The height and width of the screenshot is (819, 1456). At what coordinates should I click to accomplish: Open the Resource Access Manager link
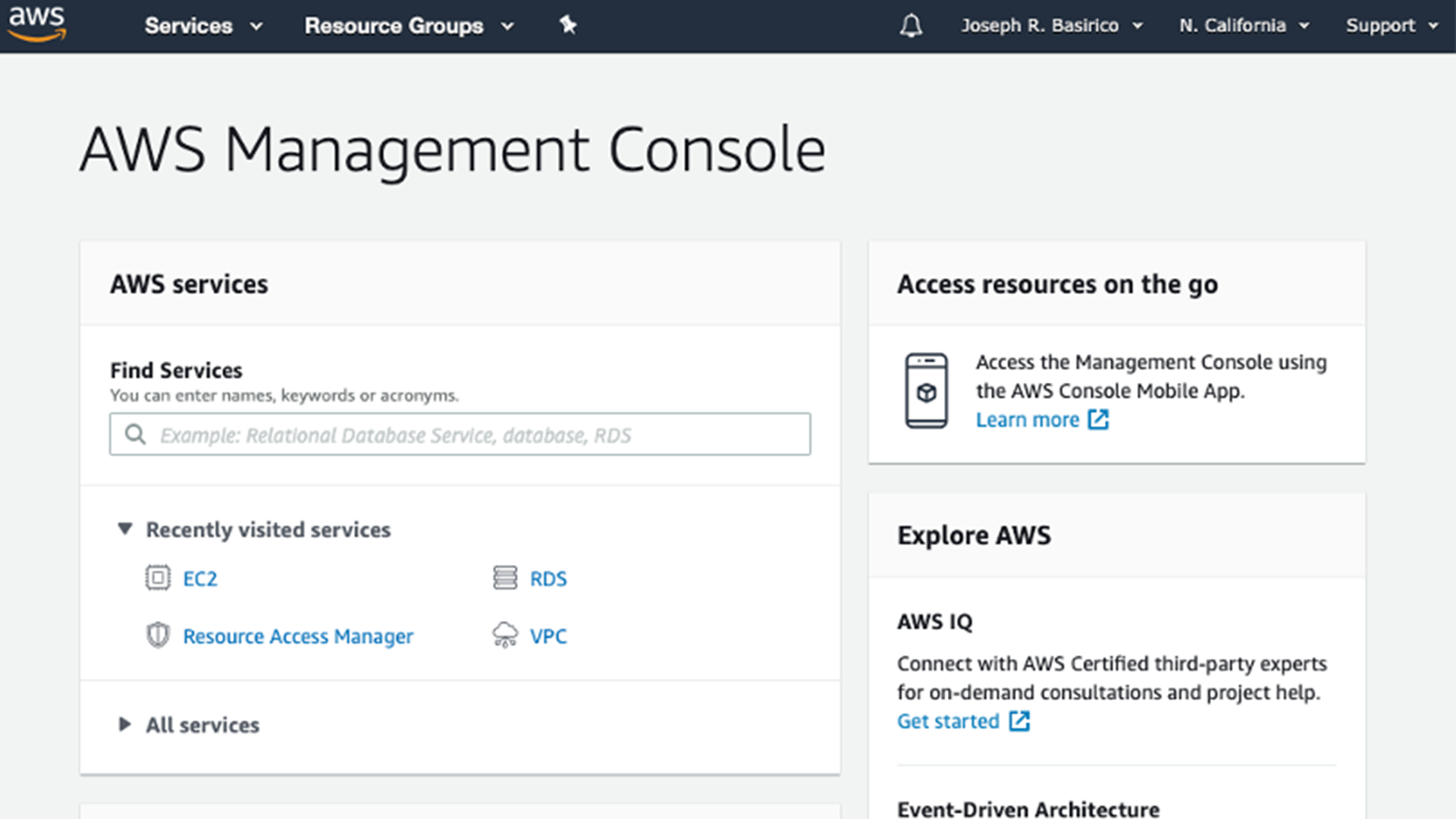[298, 636]
